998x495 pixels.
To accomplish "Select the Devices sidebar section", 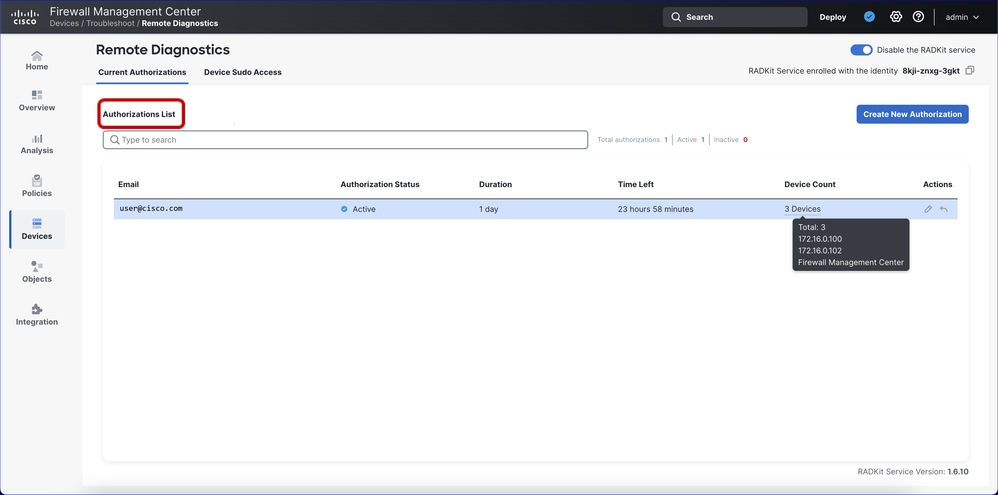I will 37,229.
